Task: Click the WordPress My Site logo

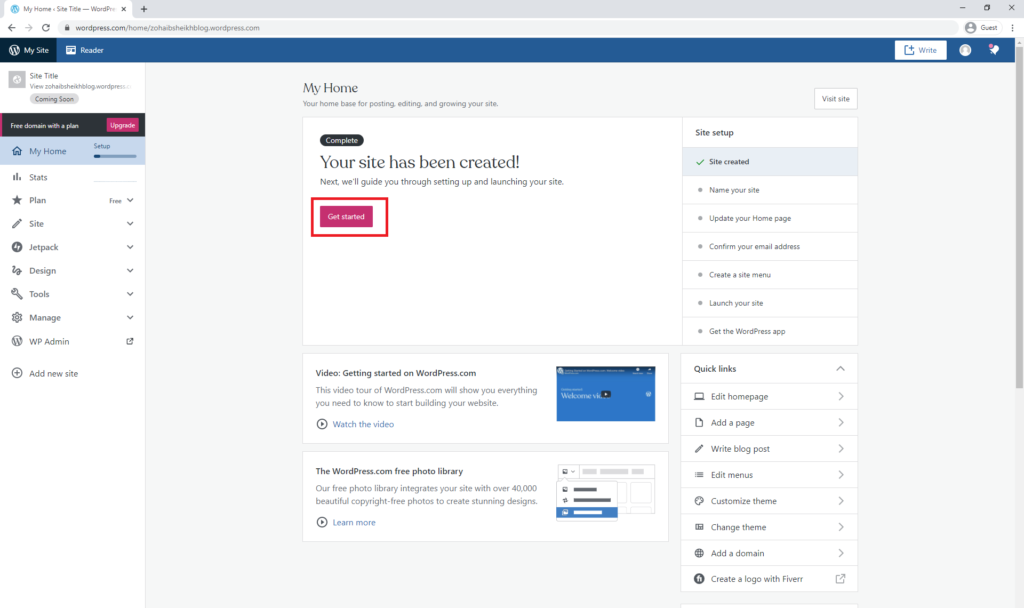Action: pyautogui.click(x=14, y=50)
